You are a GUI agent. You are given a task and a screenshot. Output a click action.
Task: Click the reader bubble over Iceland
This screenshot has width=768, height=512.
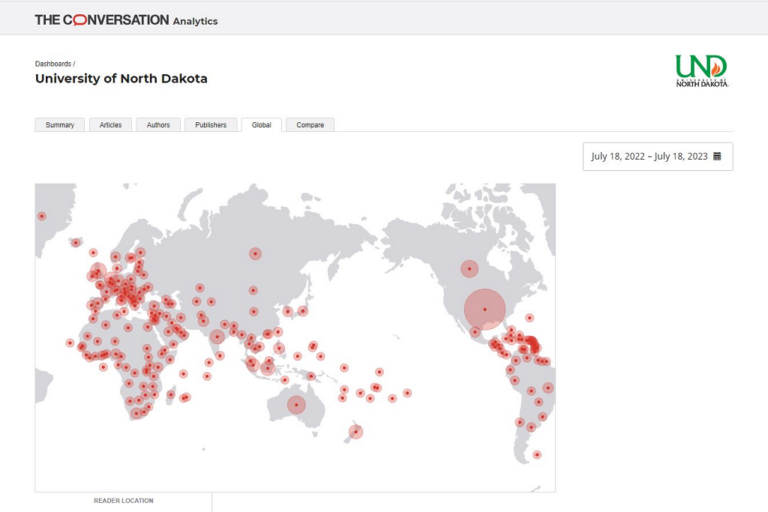(75, 243)
